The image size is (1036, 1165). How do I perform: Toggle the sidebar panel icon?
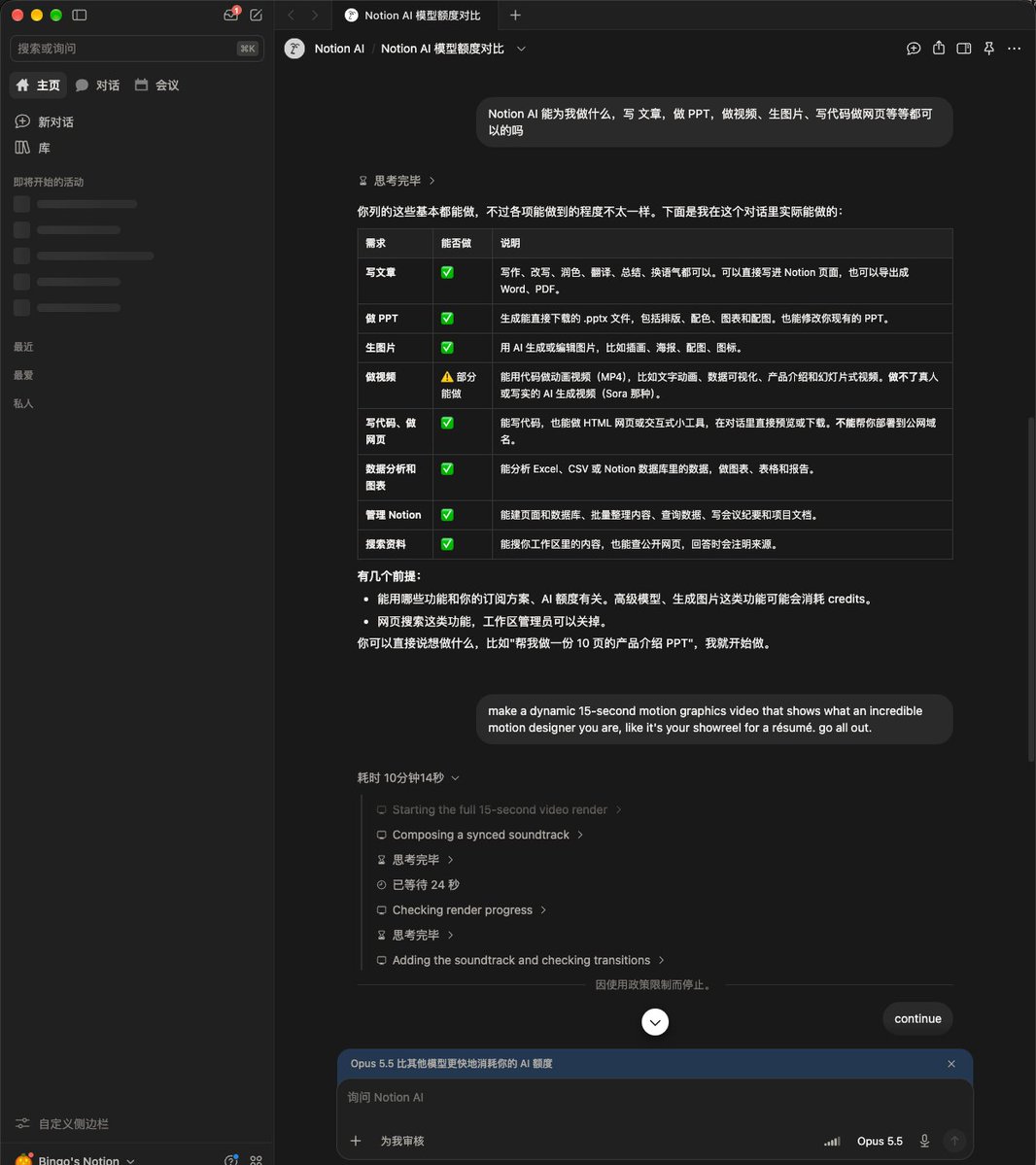pos(80,15)
